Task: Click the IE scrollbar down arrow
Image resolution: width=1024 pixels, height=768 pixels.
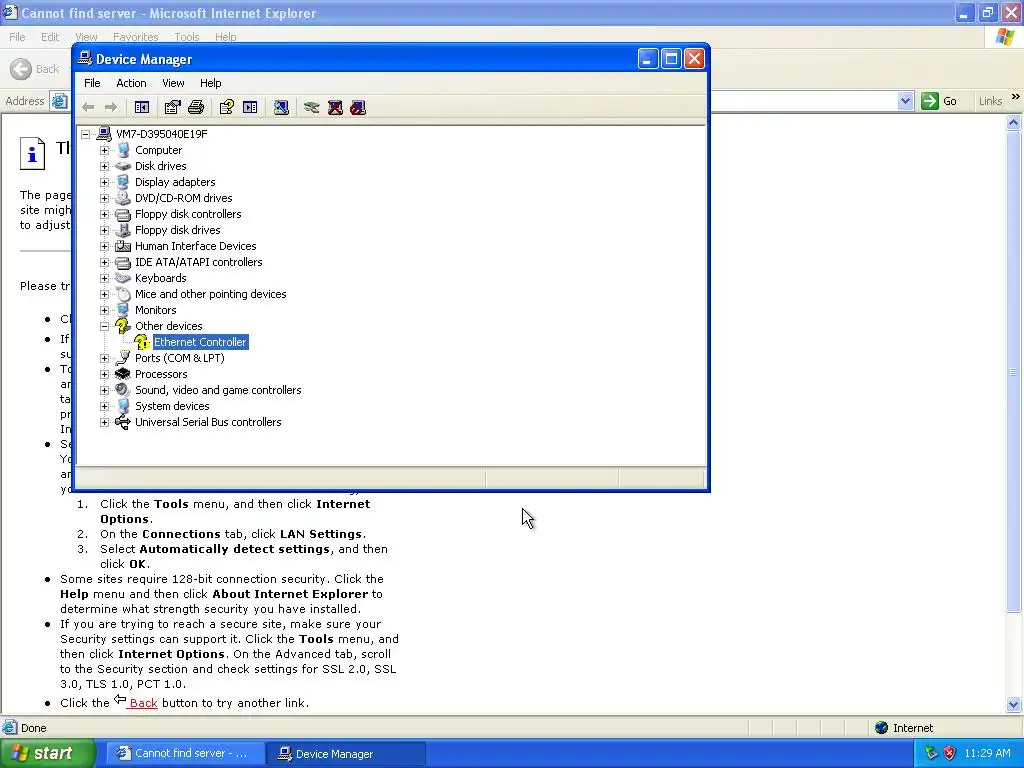Action: click(x=1014, y=704)
